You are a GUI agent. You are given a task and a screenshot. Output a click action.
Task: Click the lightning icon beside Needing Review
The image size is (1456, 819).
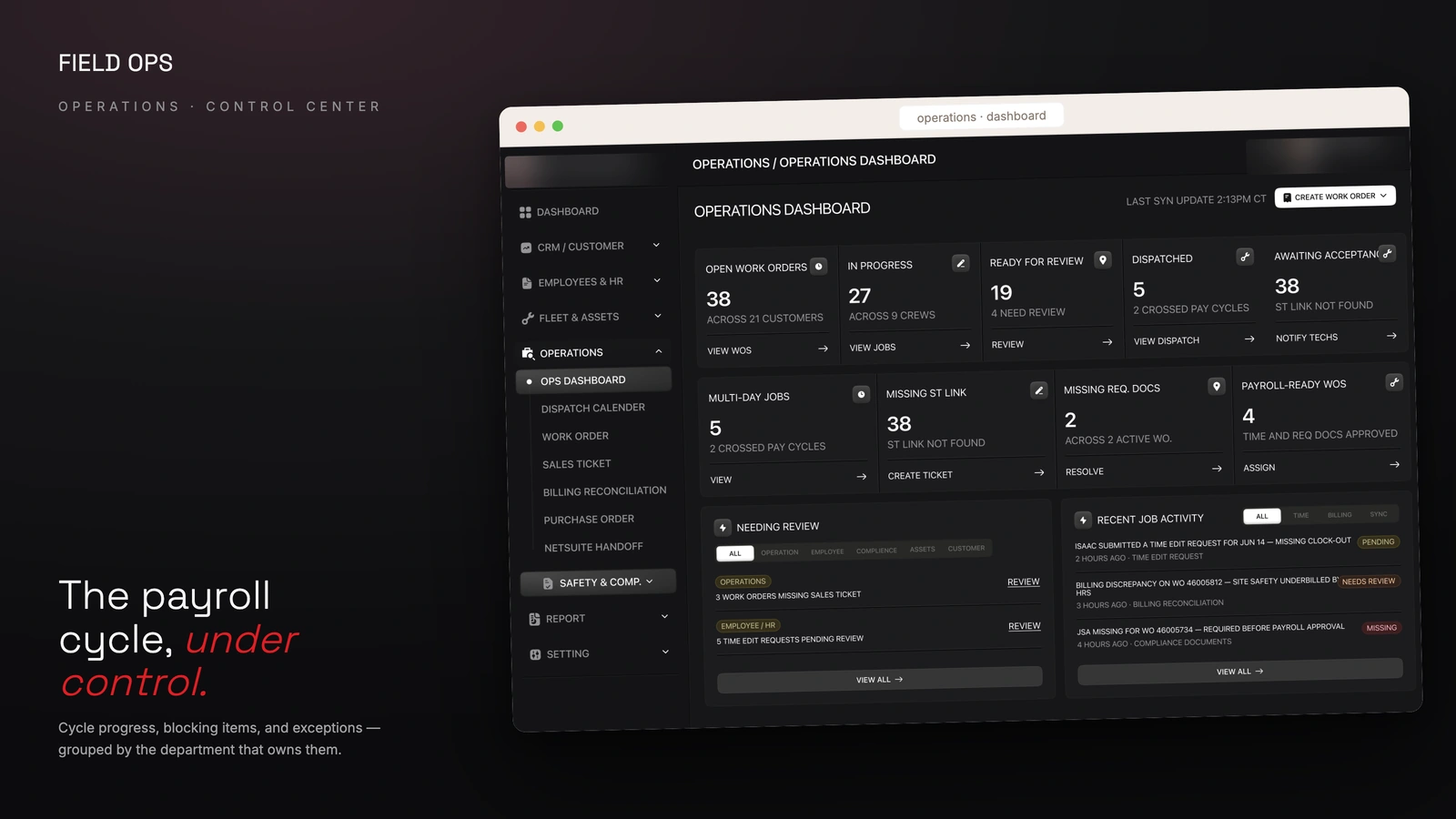[x=723, y=528]
